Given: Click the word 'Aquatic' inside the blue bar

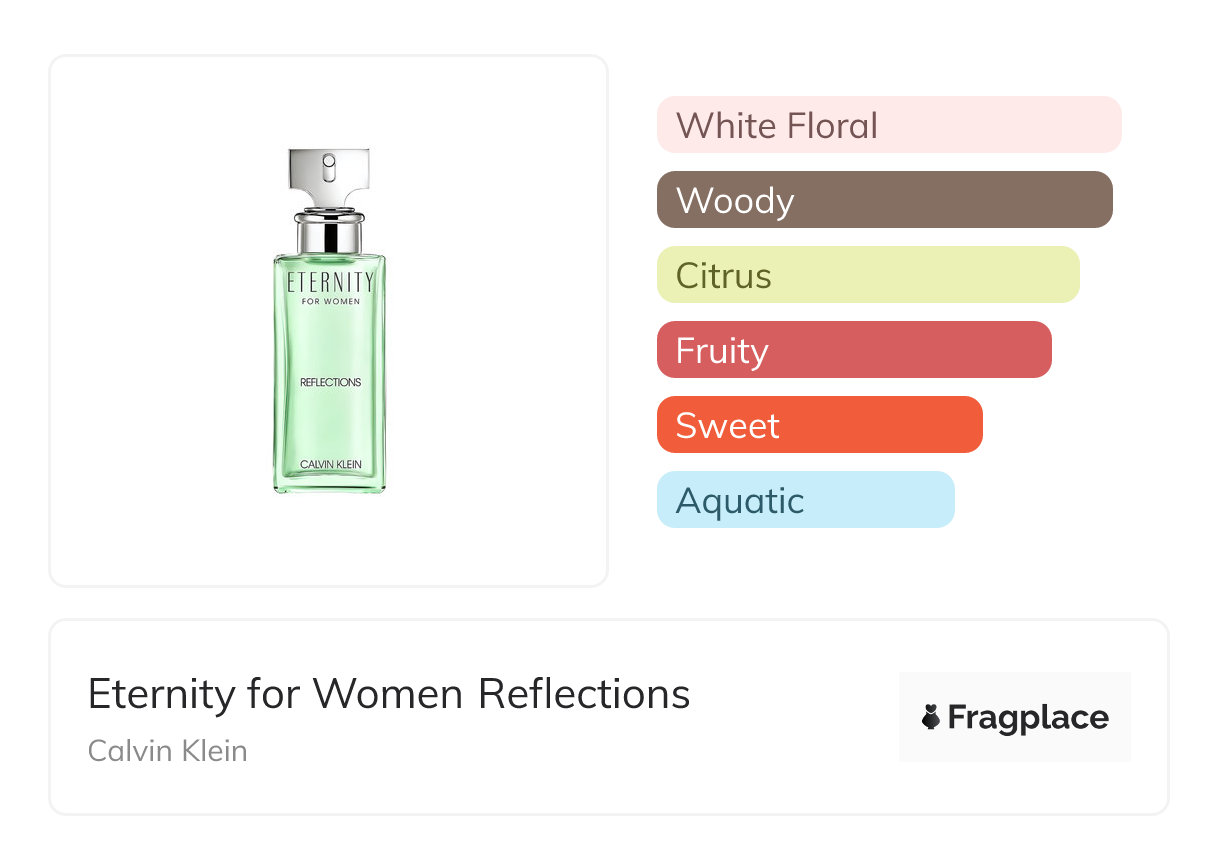Looking at the screenshot, I should coord(739,500).
